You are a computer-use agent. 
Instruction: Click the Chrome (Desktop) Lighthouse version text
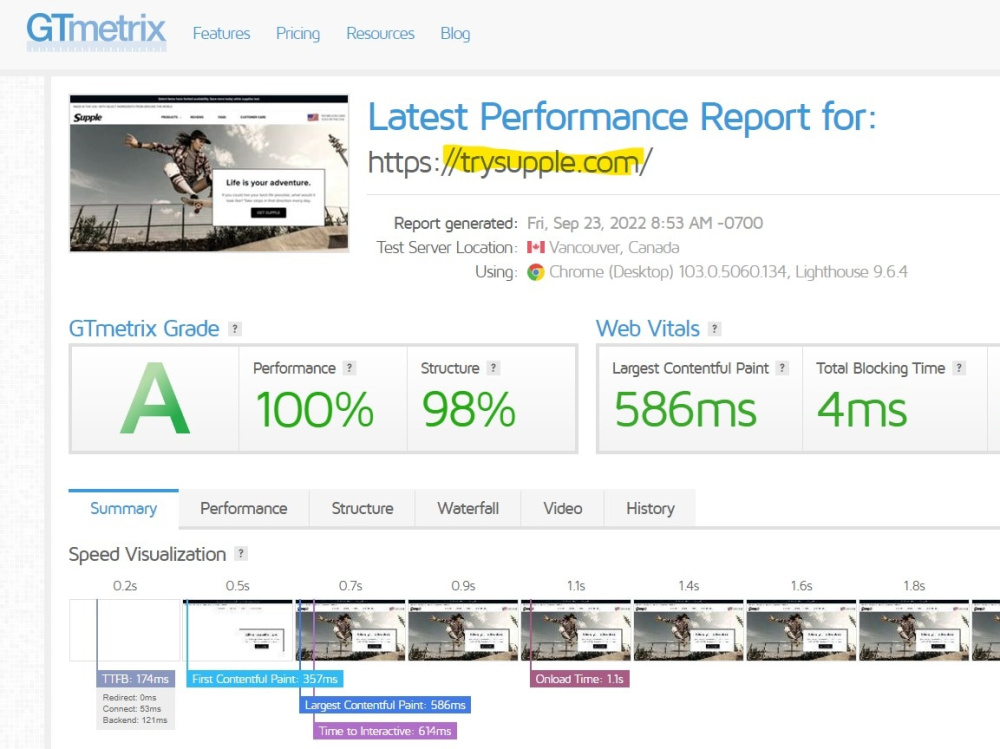tap(728, 272)
